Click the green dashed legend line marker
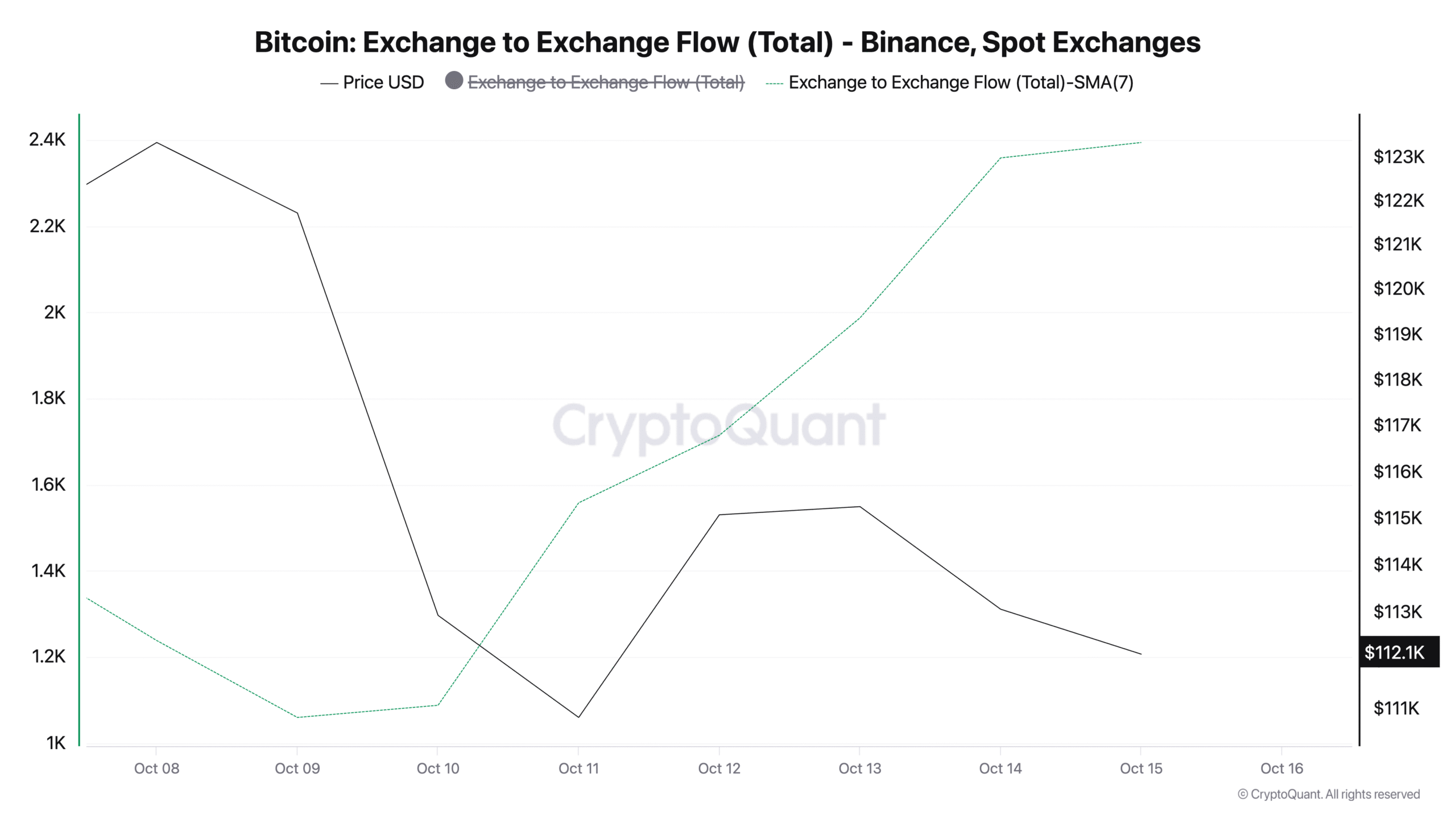The width and height of the screenshot is (1456, 819). [x=774, y=84]
